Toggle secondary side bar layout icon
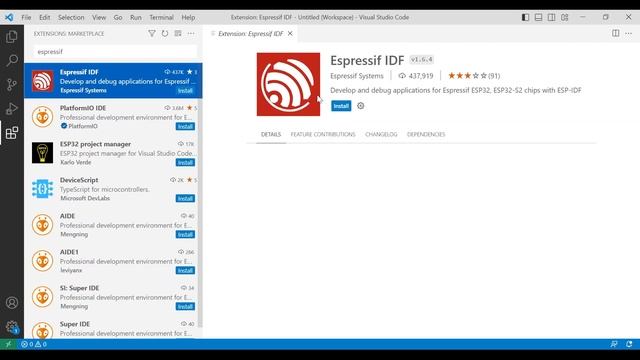Image resolution: width=640 pixels, height=360 pixels. click(x=551, y=17)
